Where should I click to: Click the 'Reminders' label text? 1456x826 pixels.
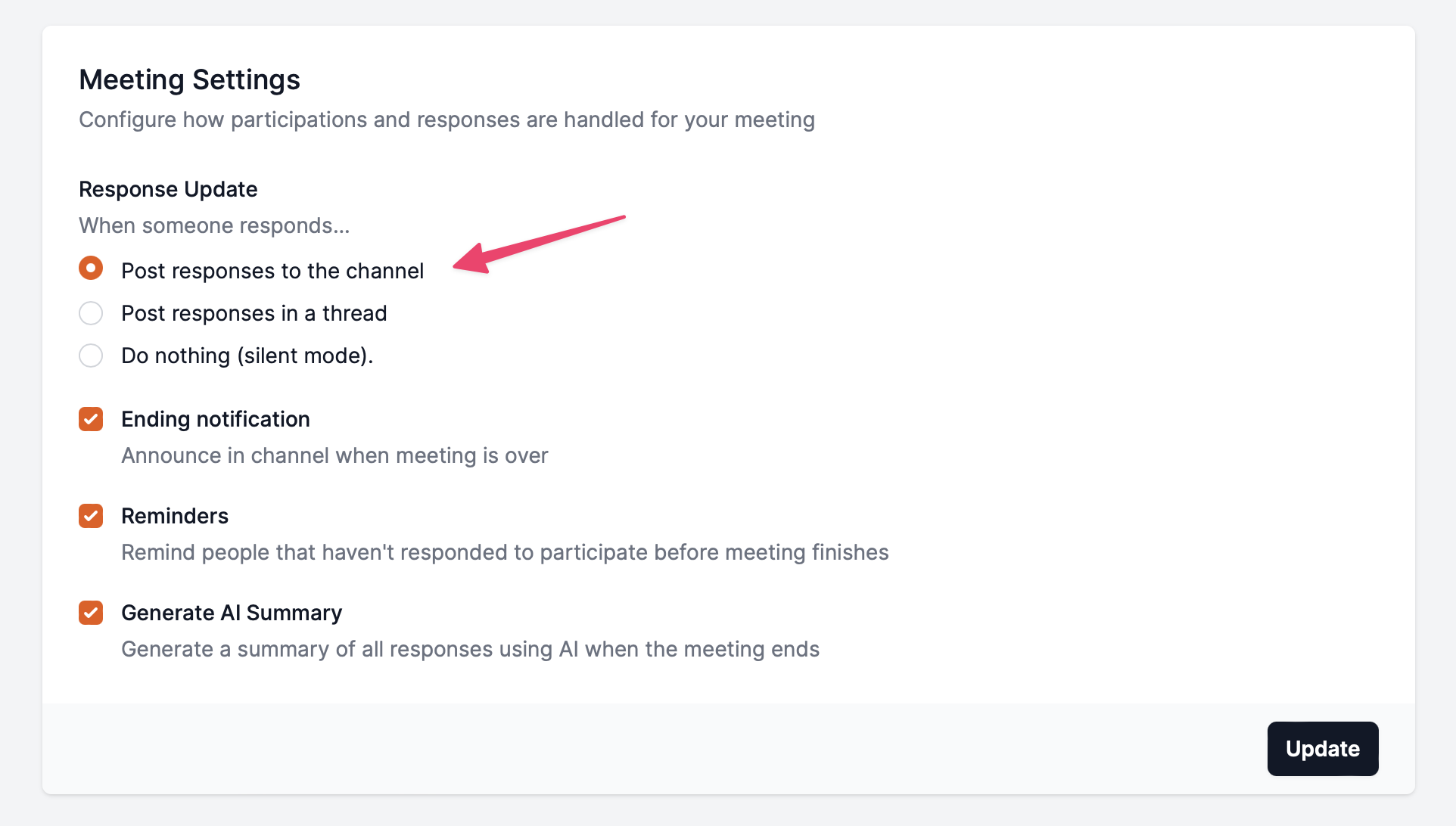175,516
